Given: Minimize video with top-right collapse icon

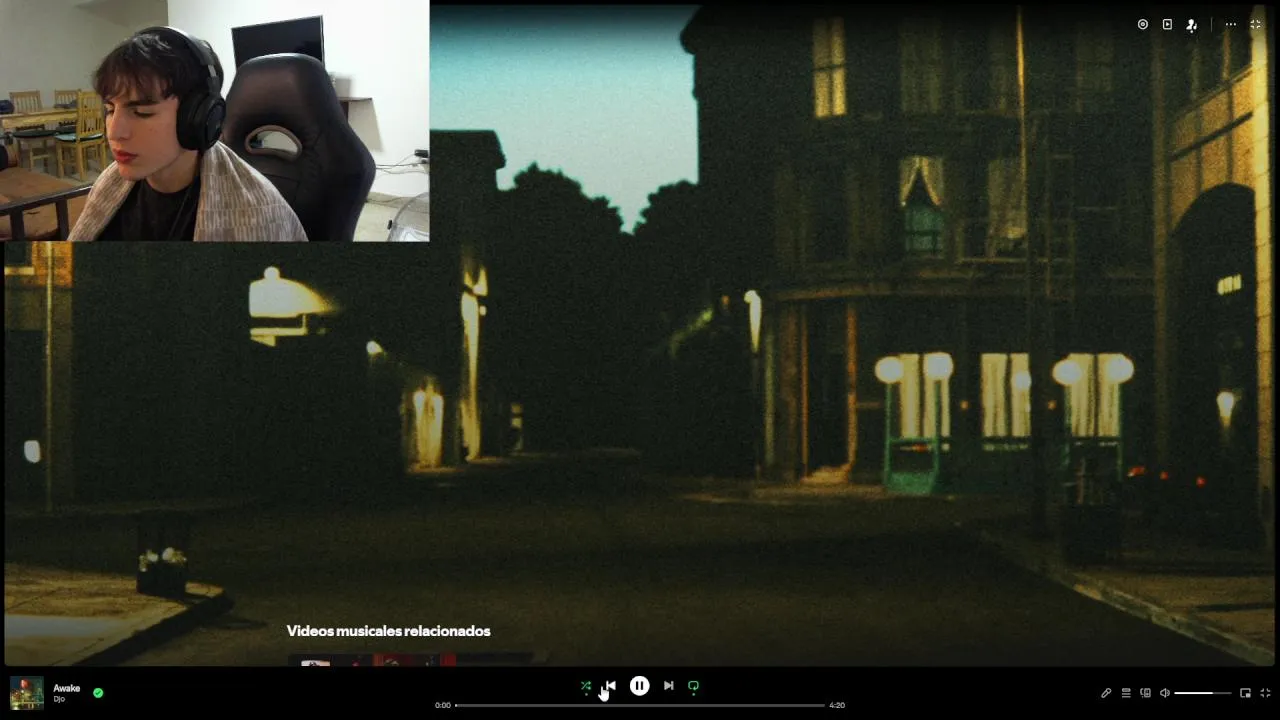Looking at the screenshot, I should (1255, 24).
